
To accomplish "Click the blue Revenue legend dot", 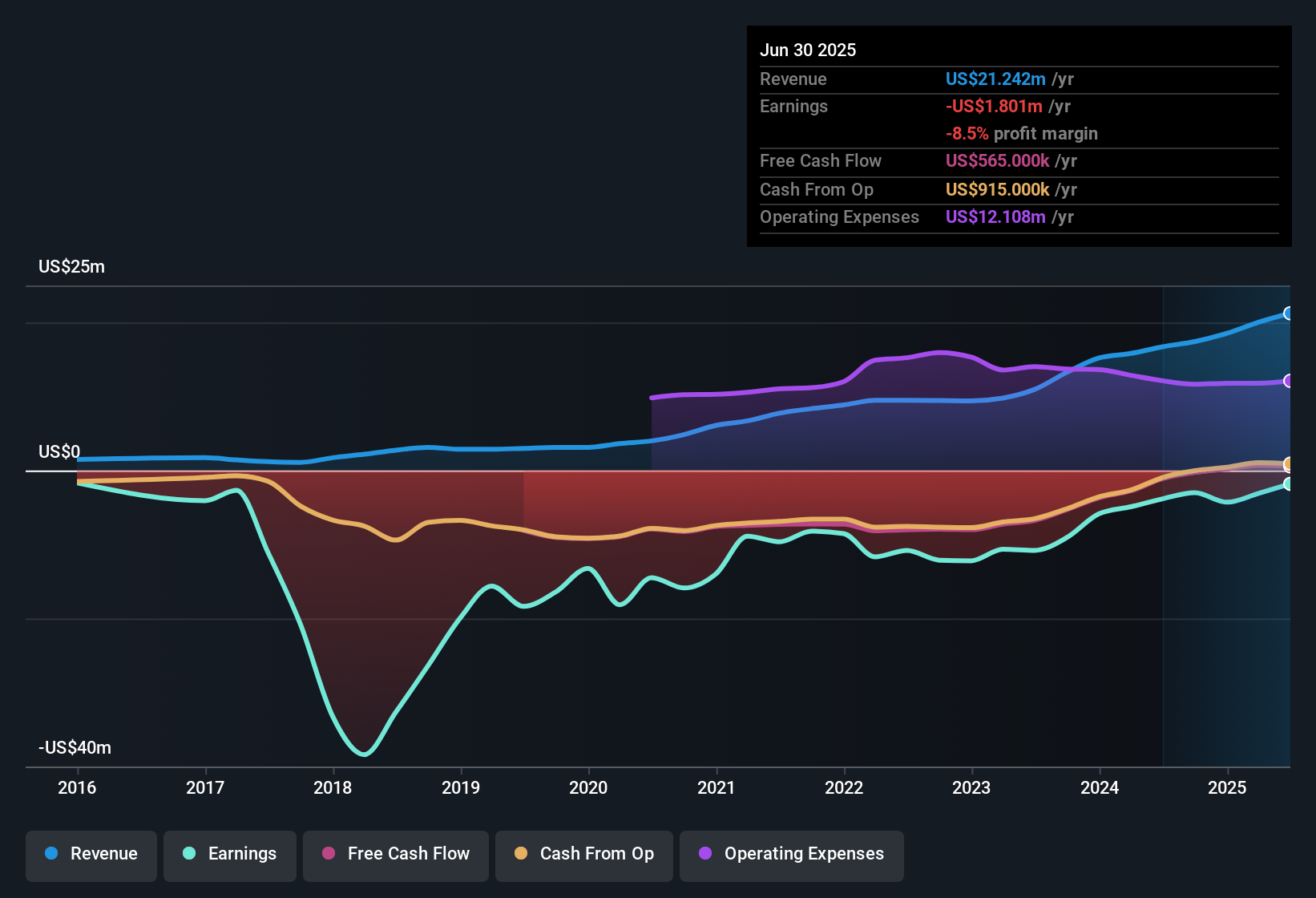I will tap(50, 854).
